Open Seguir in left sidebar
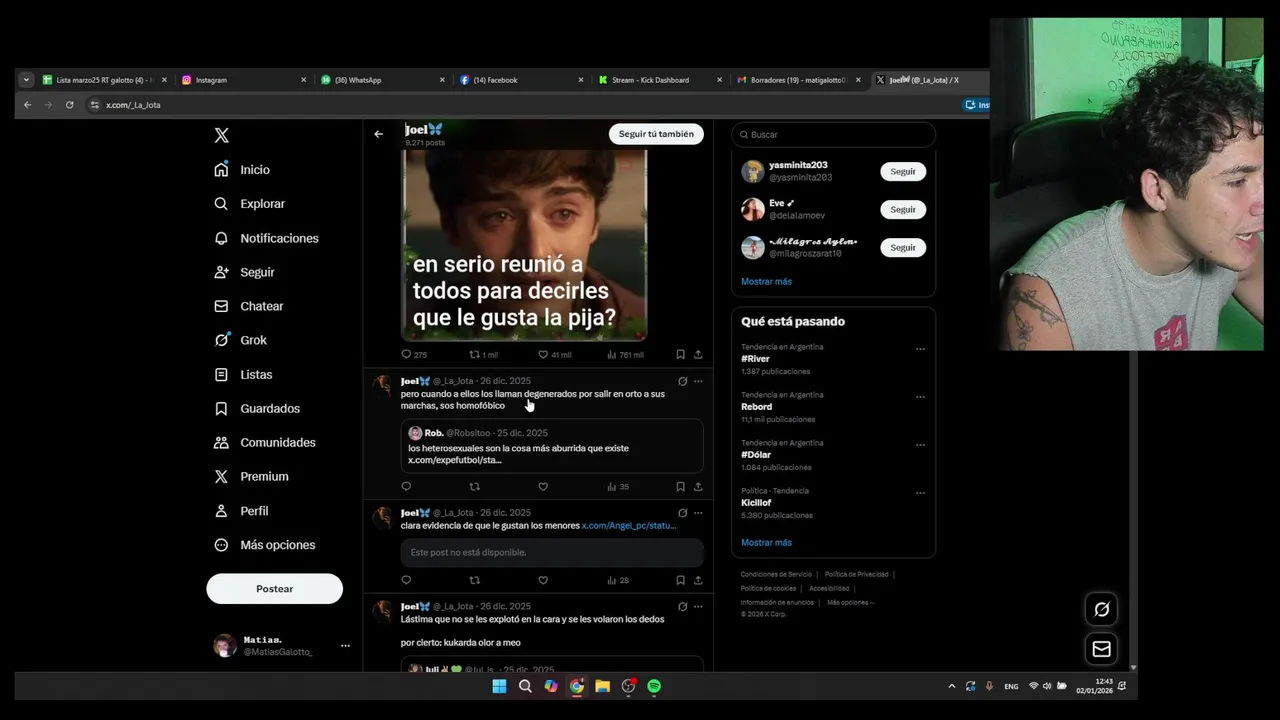 click(244, 272)
